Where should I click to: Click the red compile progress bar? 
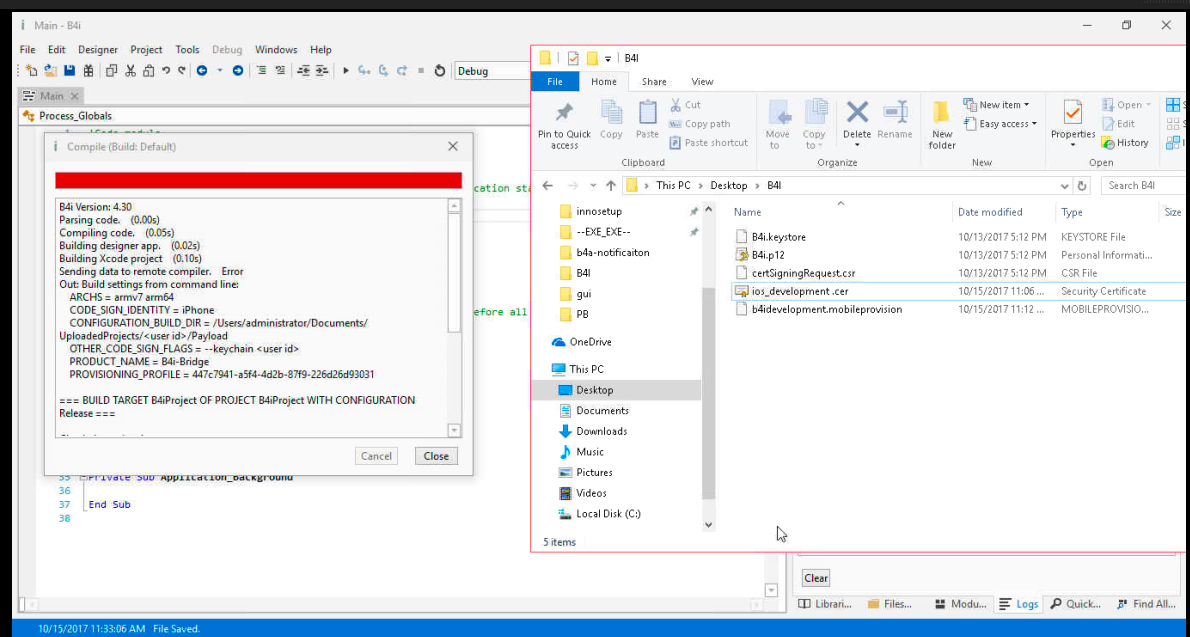coord(258,180)
